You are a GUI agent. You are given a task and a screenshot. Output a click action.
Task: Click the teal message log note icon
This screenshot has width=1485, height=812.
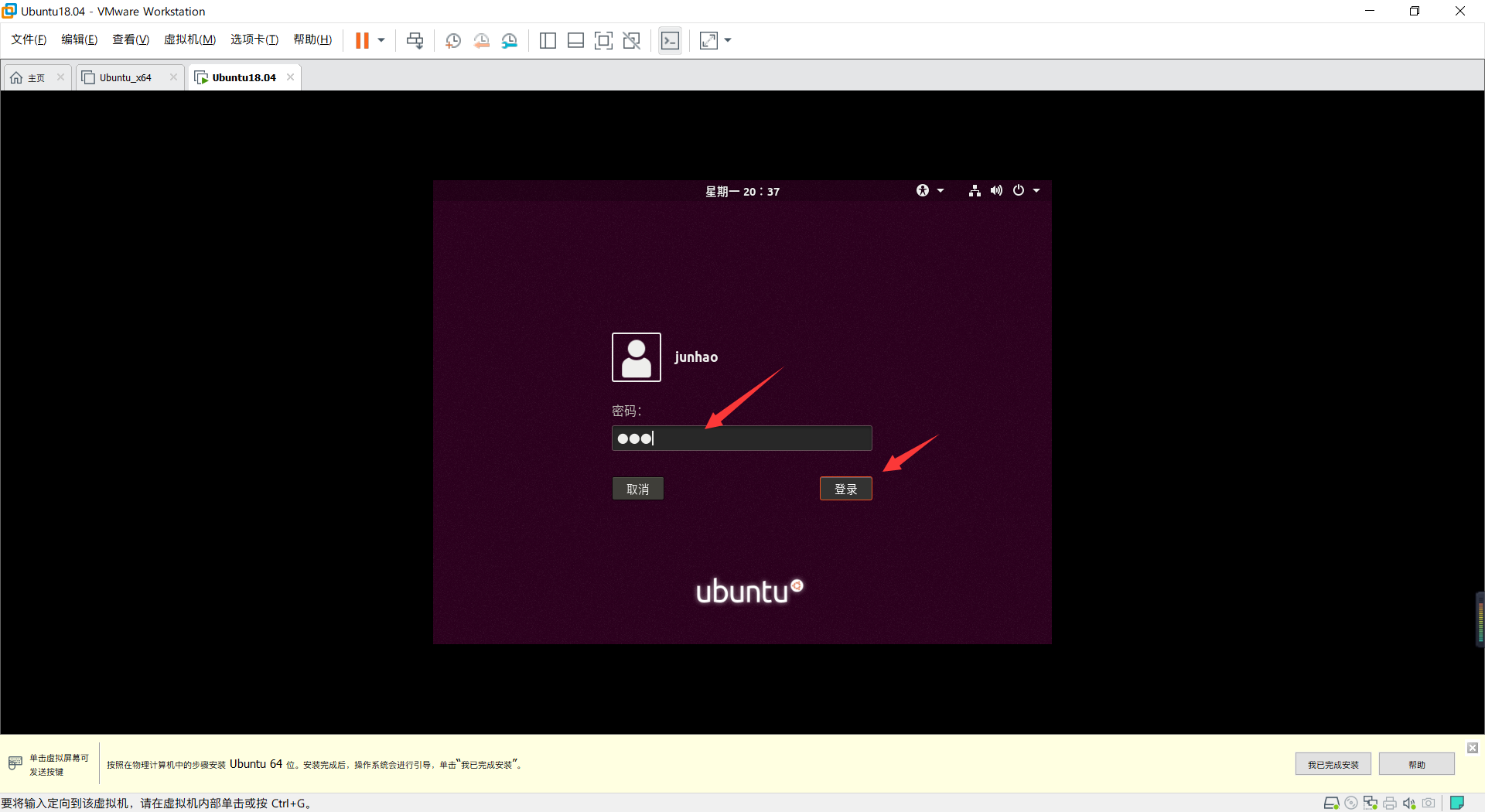pos(1457,803)
